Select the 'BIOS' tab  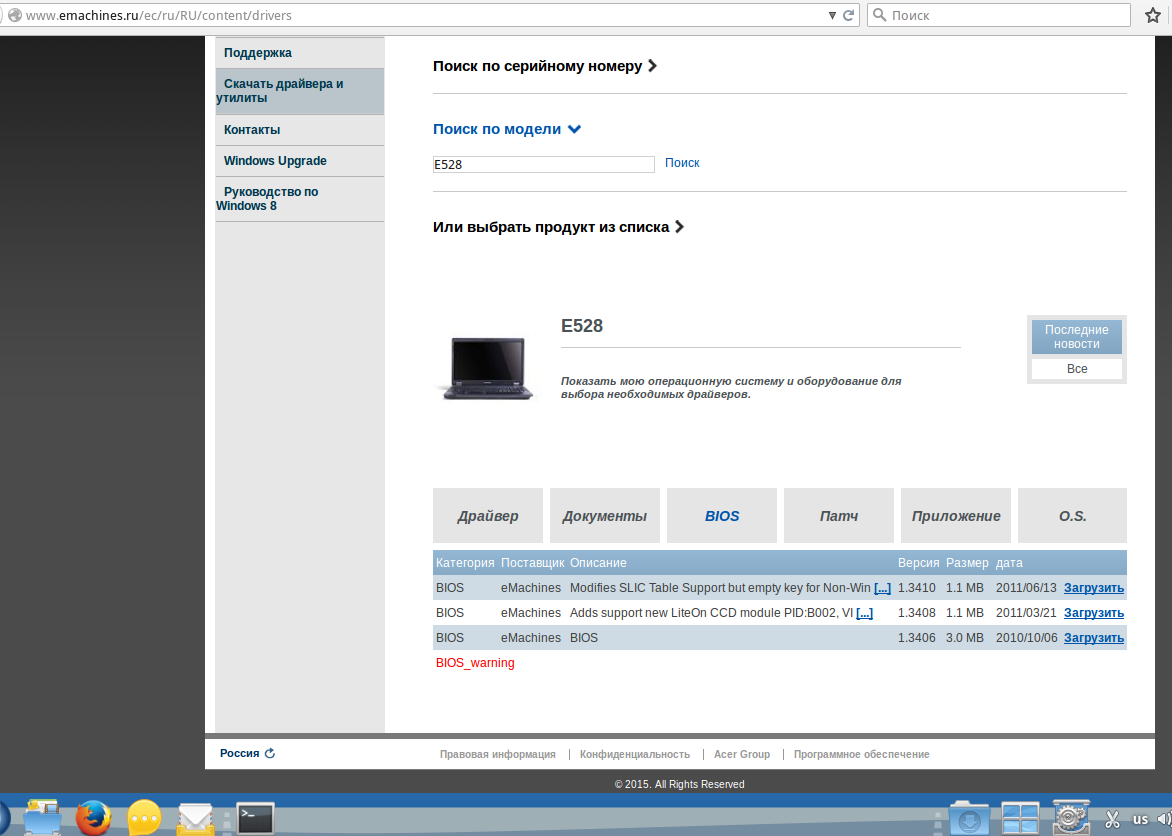[x=722, y=515]
